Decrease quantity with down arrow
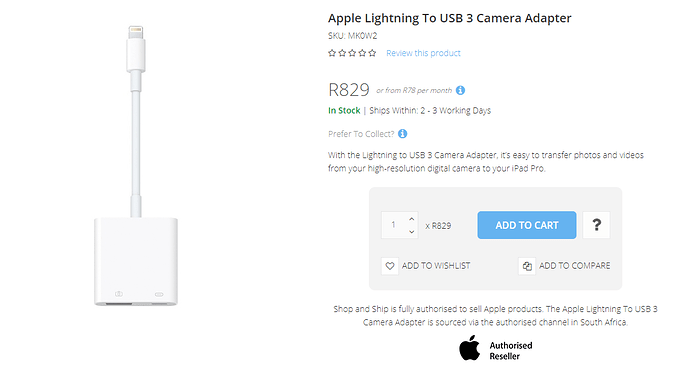The height and width of the screenshot is (376, 690). (x=411, y=232)
